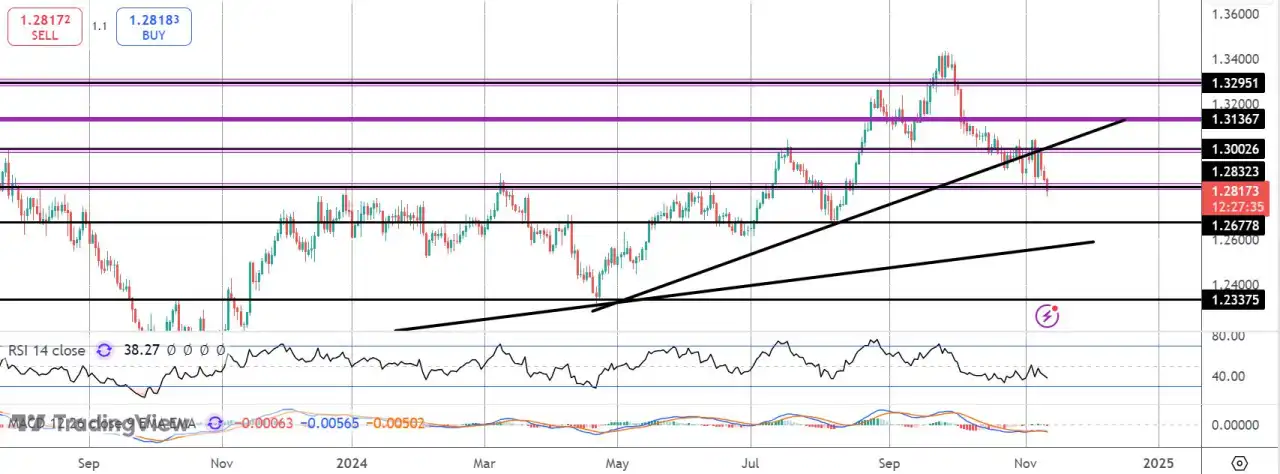Click the May label on time axis
This screenshot has height=474, width=1280.
617,463
